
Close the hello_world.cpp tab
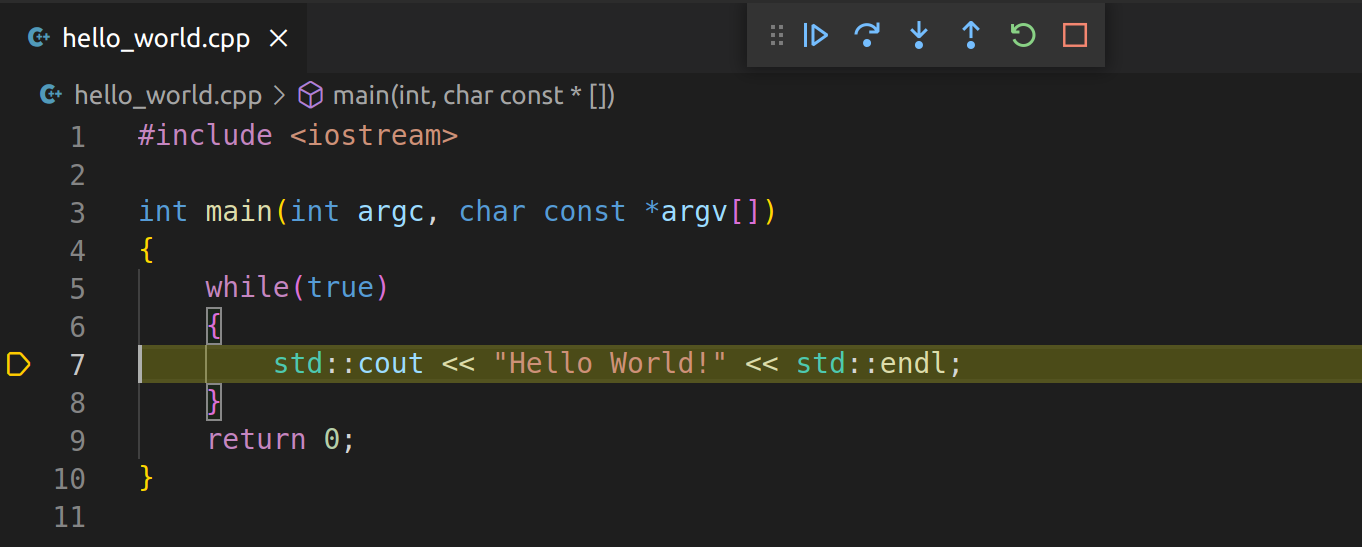point(279,38)
